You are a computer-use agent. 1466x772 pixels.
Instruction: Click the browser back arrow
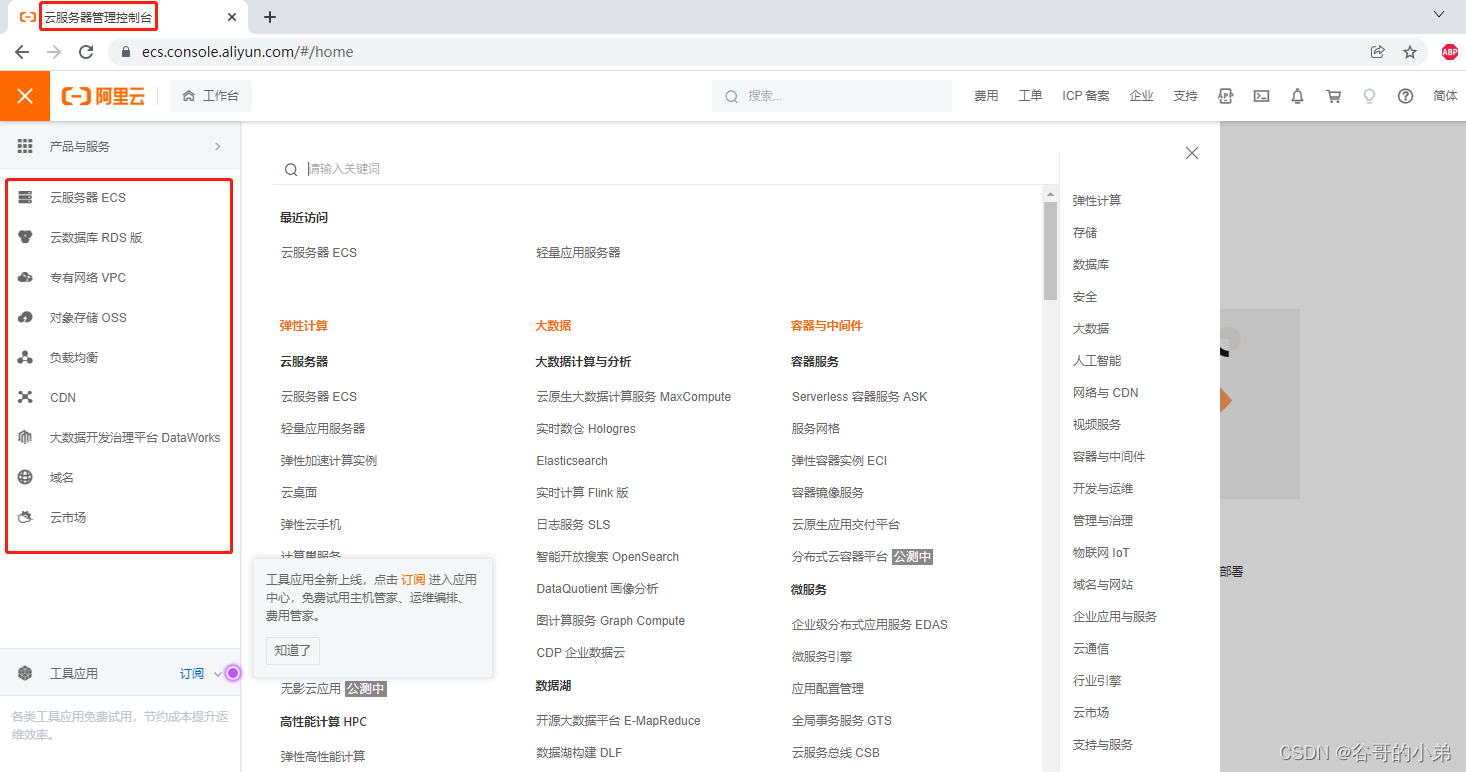coord(22,52)
